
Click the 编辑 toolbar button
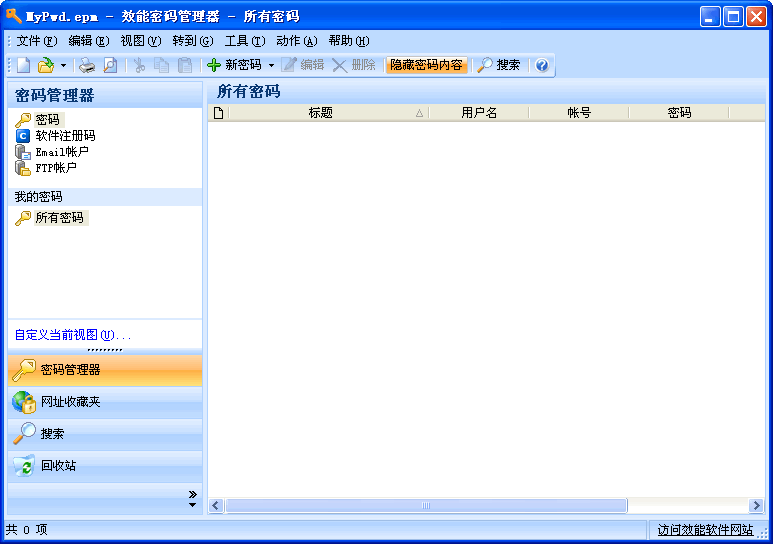(303, 65)
